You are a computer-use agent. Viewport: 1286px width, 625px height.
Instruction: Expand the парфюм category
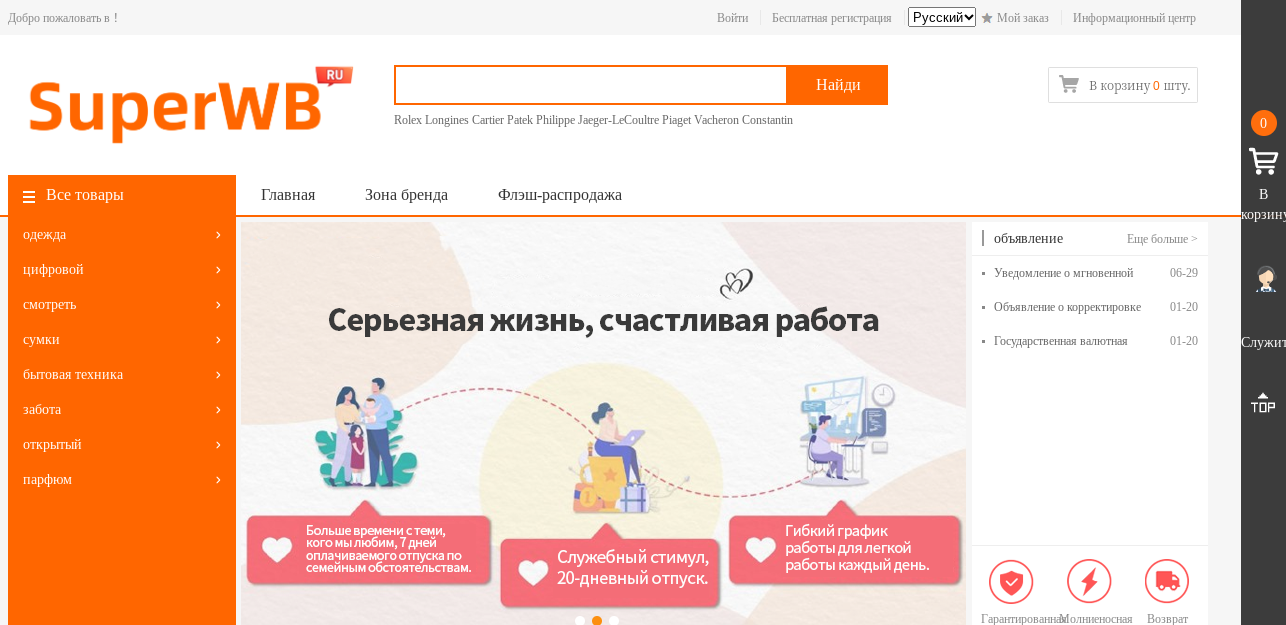[x=122, y=479]
